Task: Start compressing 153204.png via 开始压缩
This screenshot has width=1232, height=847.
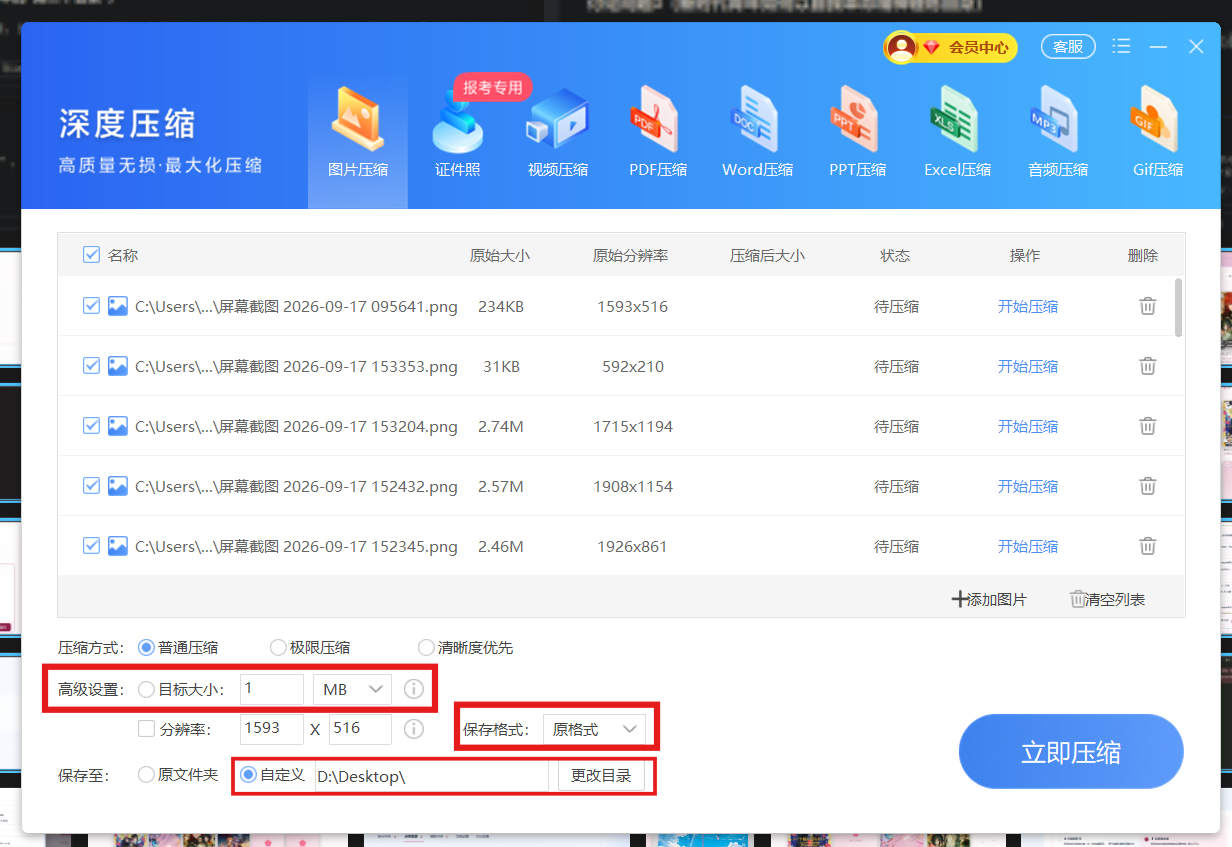Action: click(x=1027, y=427)
